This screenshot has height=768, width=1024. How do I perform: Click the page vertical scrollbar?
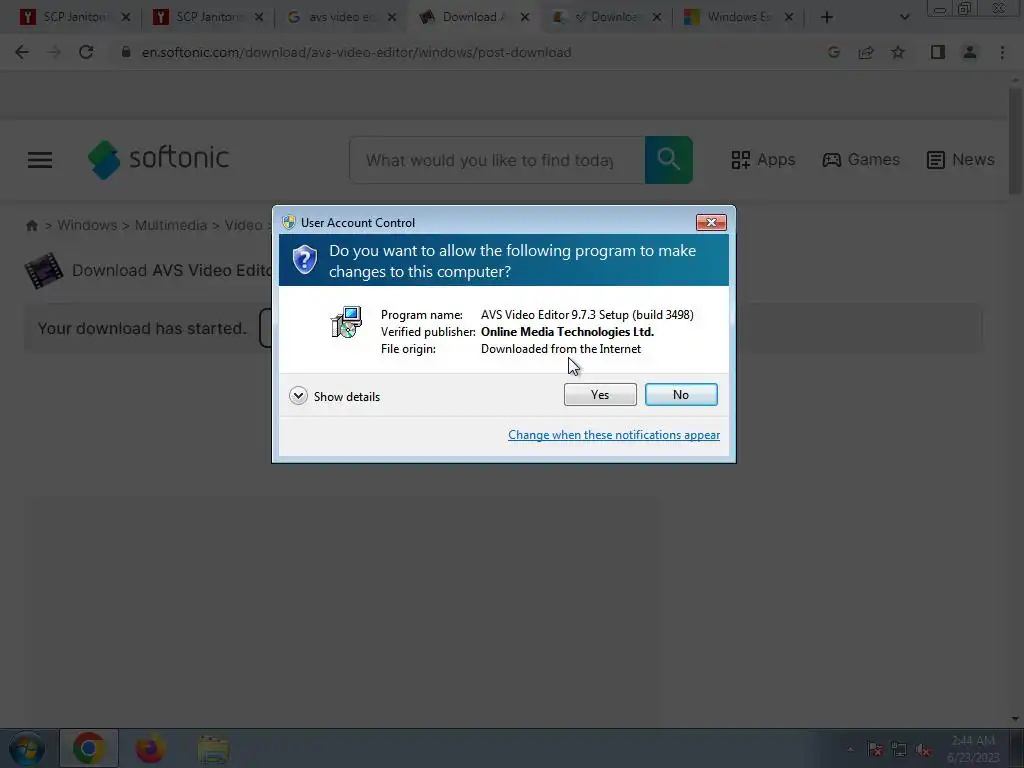coord(1015,140)
